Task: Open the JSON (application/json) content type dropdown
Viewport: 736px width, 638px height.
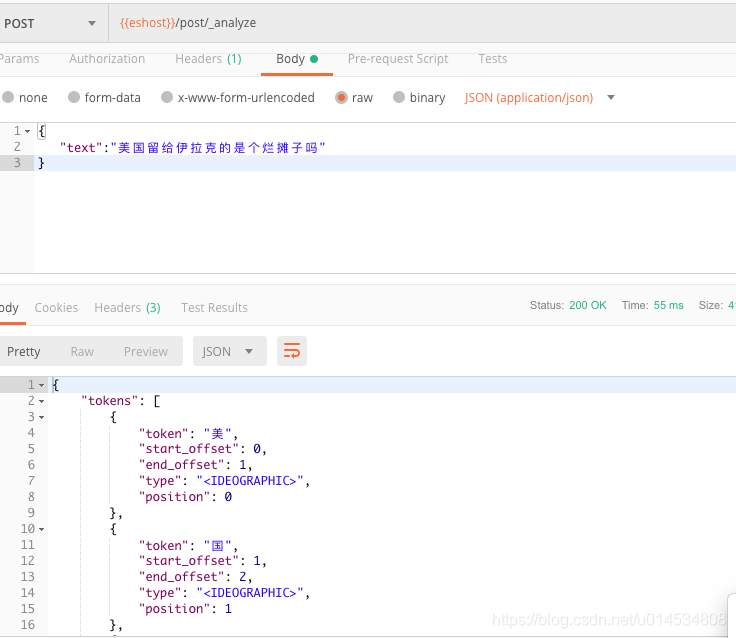Action: 540,98
